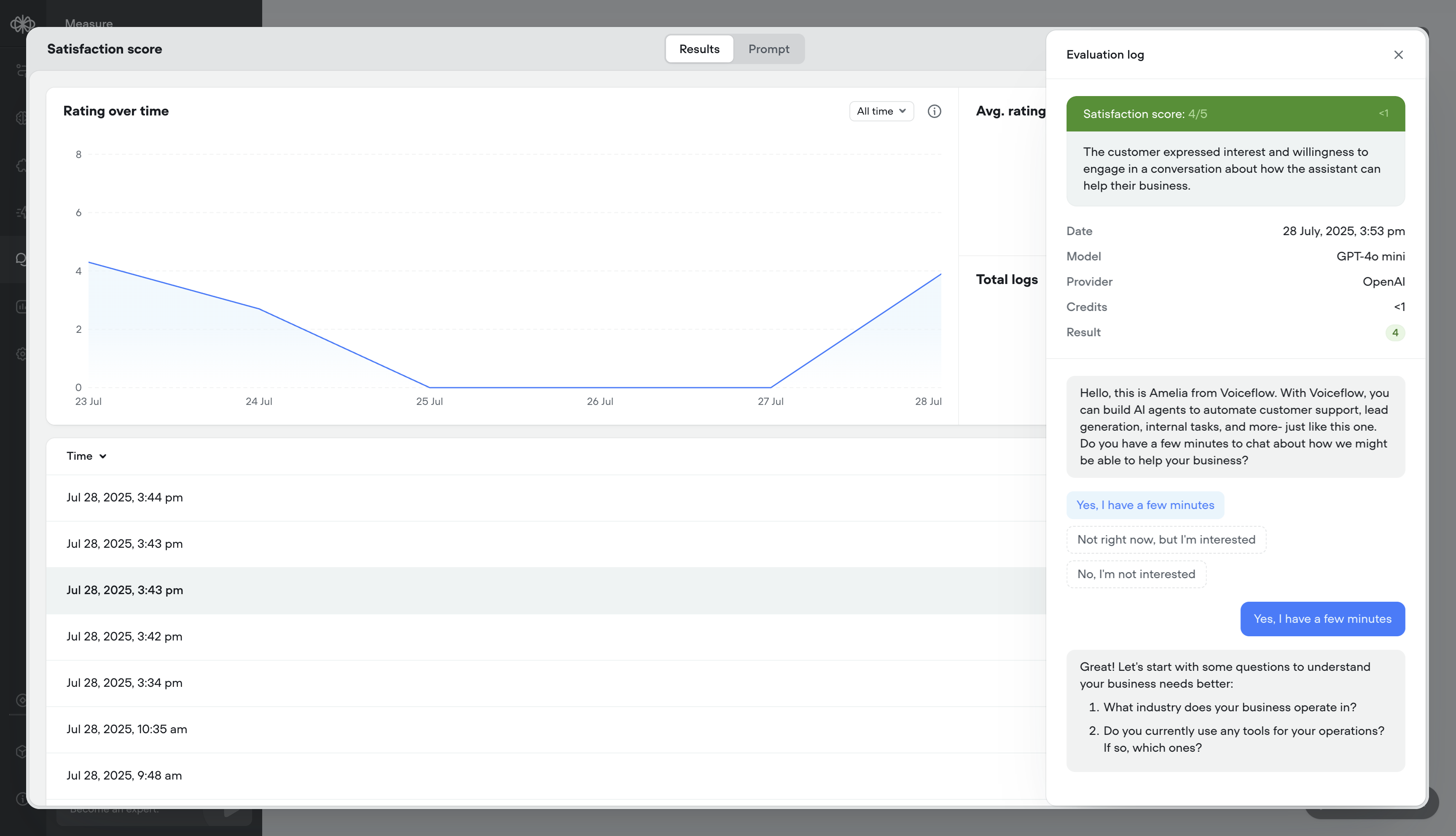This screenshot has width=1456, height=836.
Task: Click "Not right now, but I'm interested"
Action: [1166, 539]
